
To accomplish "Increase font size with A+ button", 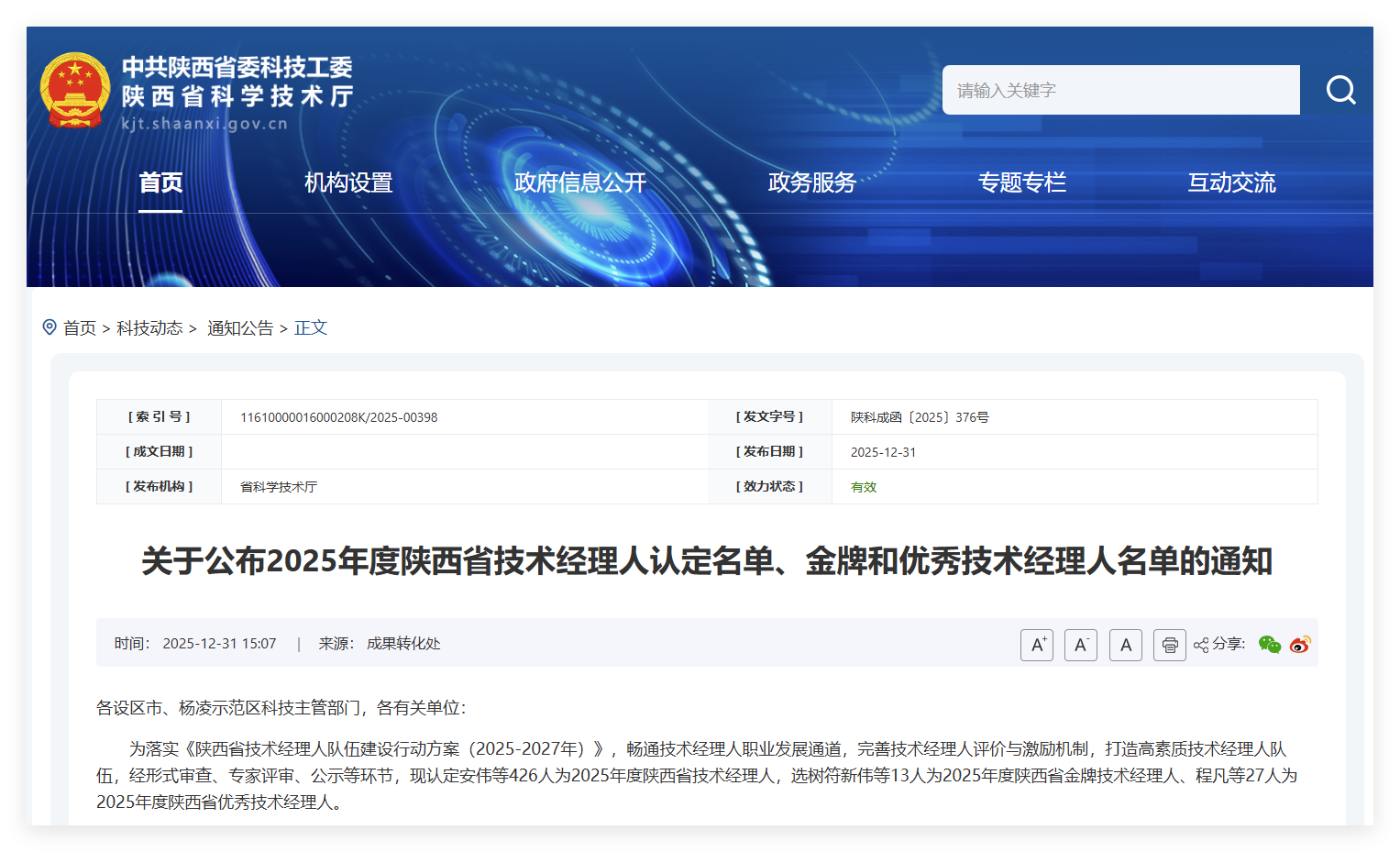I will tap(1037, 645).
